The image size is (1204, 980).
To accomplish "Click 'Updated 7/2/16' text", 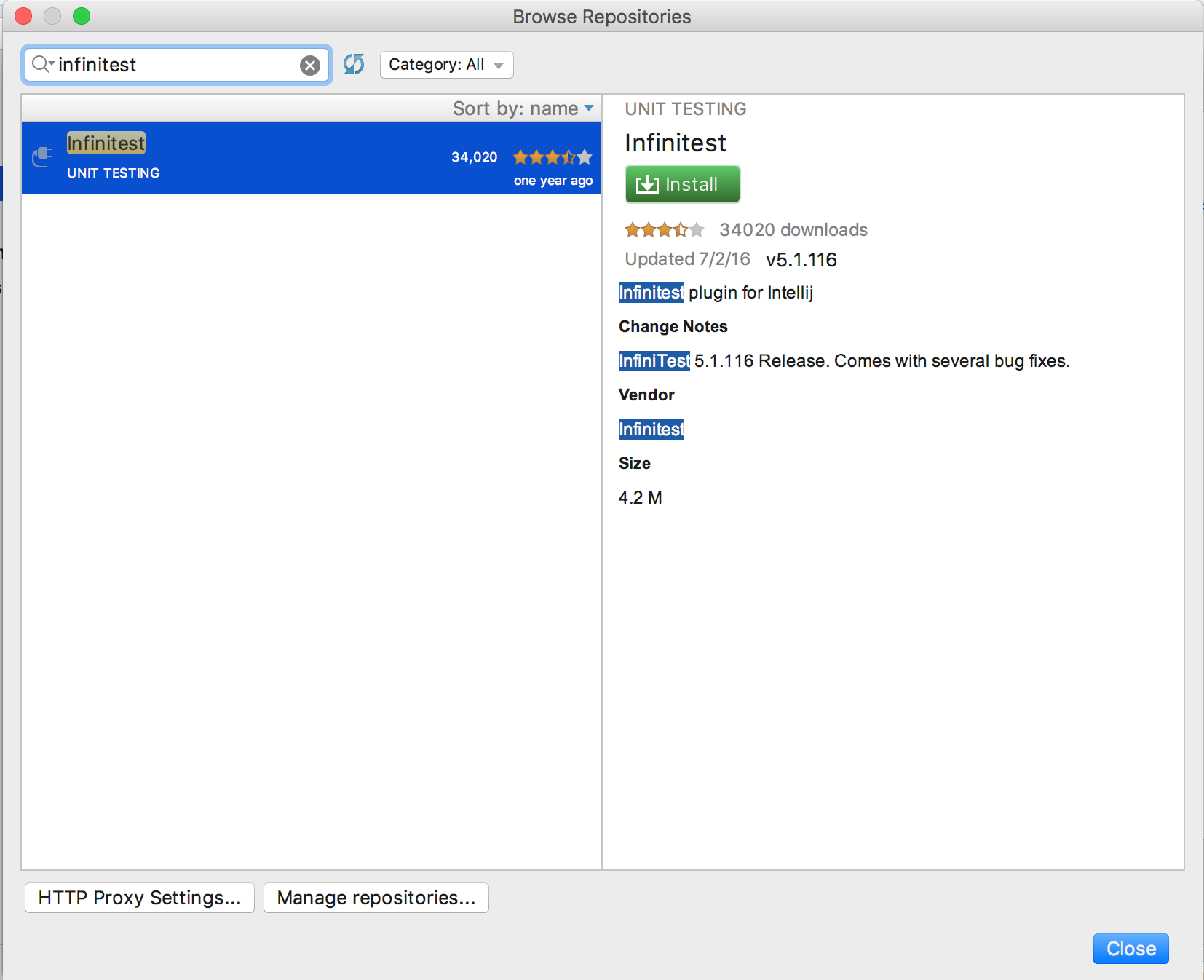I will coord(687,259).
